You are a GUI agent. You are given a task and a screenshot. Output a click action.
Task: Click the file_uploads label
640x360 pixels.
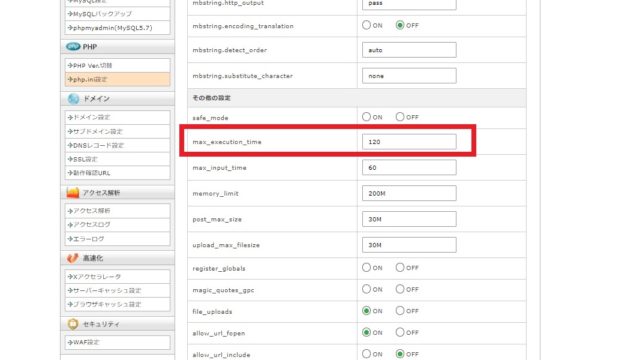(212, 312)
